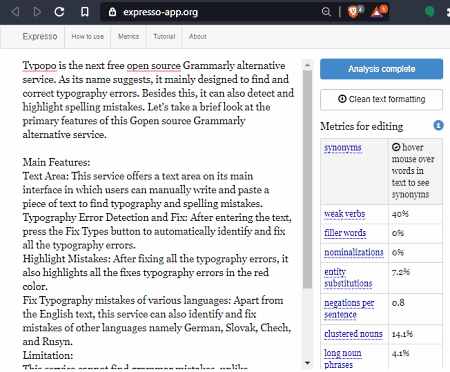Open the Metrics page

pyautogui.click(x=128, y=37)
